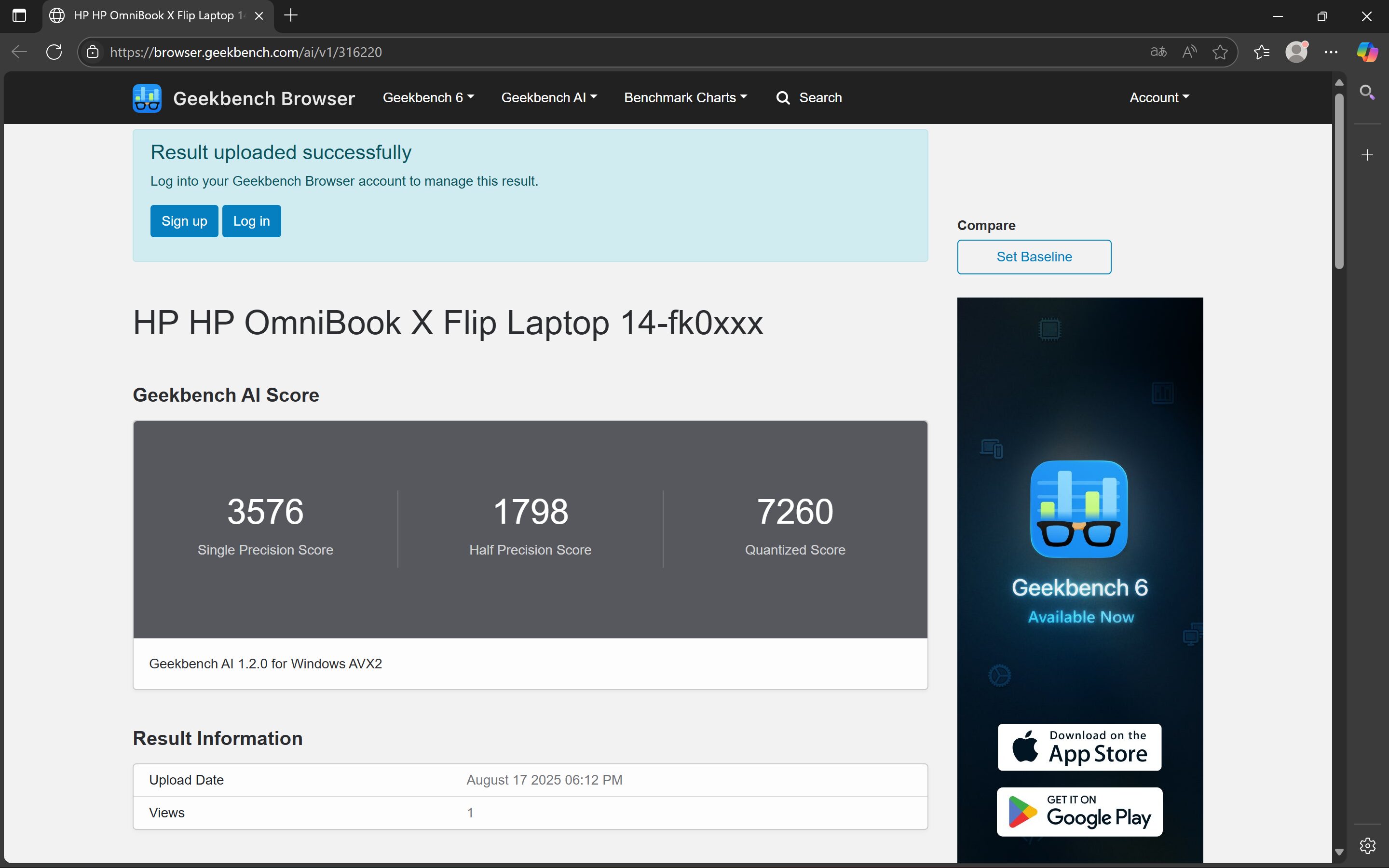Launch the Copilot icon
Screen dimensions: 1389x868
coord(1367,52)
